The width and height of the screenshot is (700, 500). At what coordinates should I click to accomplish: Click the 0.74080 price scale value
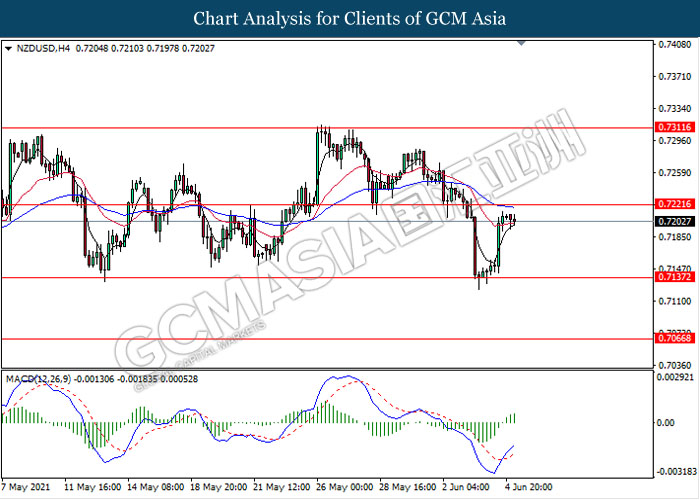[675, 45]
